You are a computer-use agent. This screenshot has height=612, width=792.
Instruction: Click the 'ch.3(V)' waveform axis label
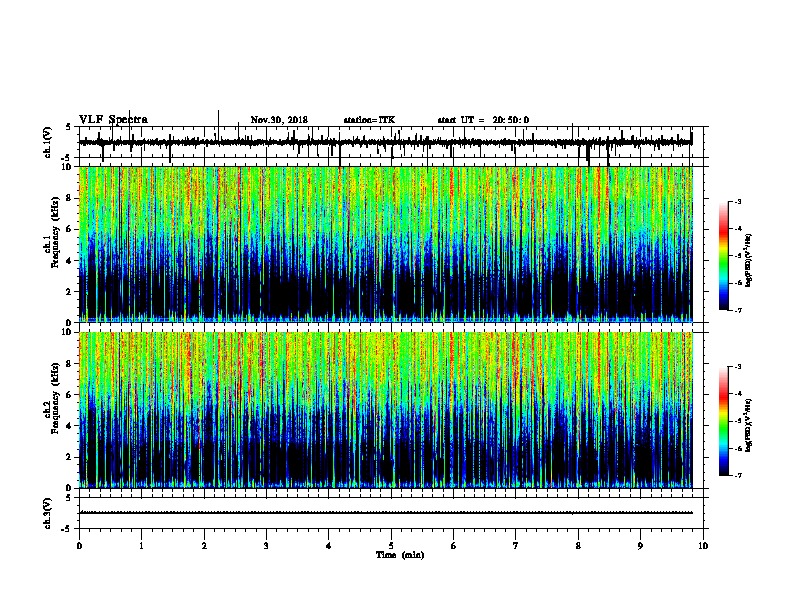point(47,513)
